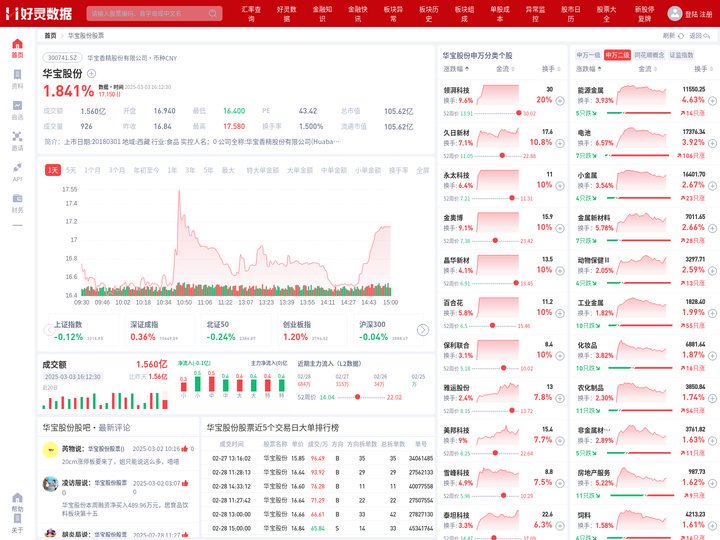The width and height of the screenshot is (720, 540).
Task: Select 1天 chart range
Action: coord(53,170)
